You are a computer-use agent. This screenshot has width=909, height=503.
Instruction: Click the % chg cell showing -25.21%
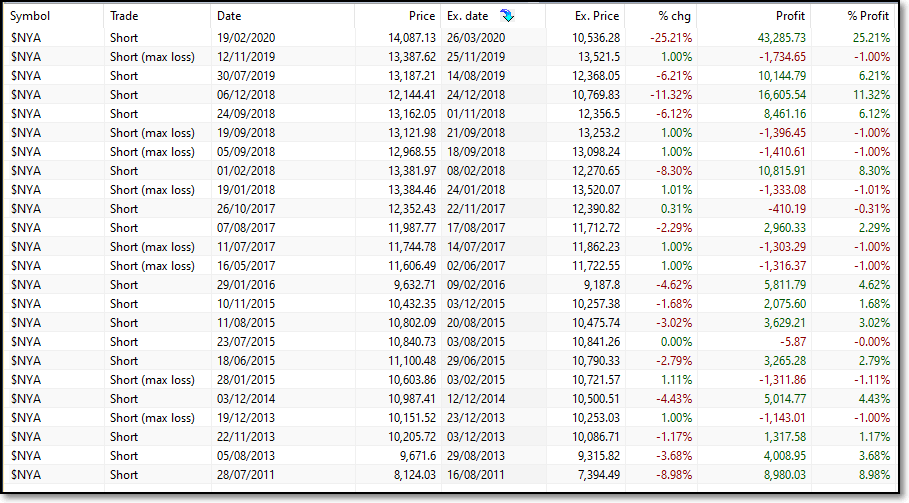671,38
